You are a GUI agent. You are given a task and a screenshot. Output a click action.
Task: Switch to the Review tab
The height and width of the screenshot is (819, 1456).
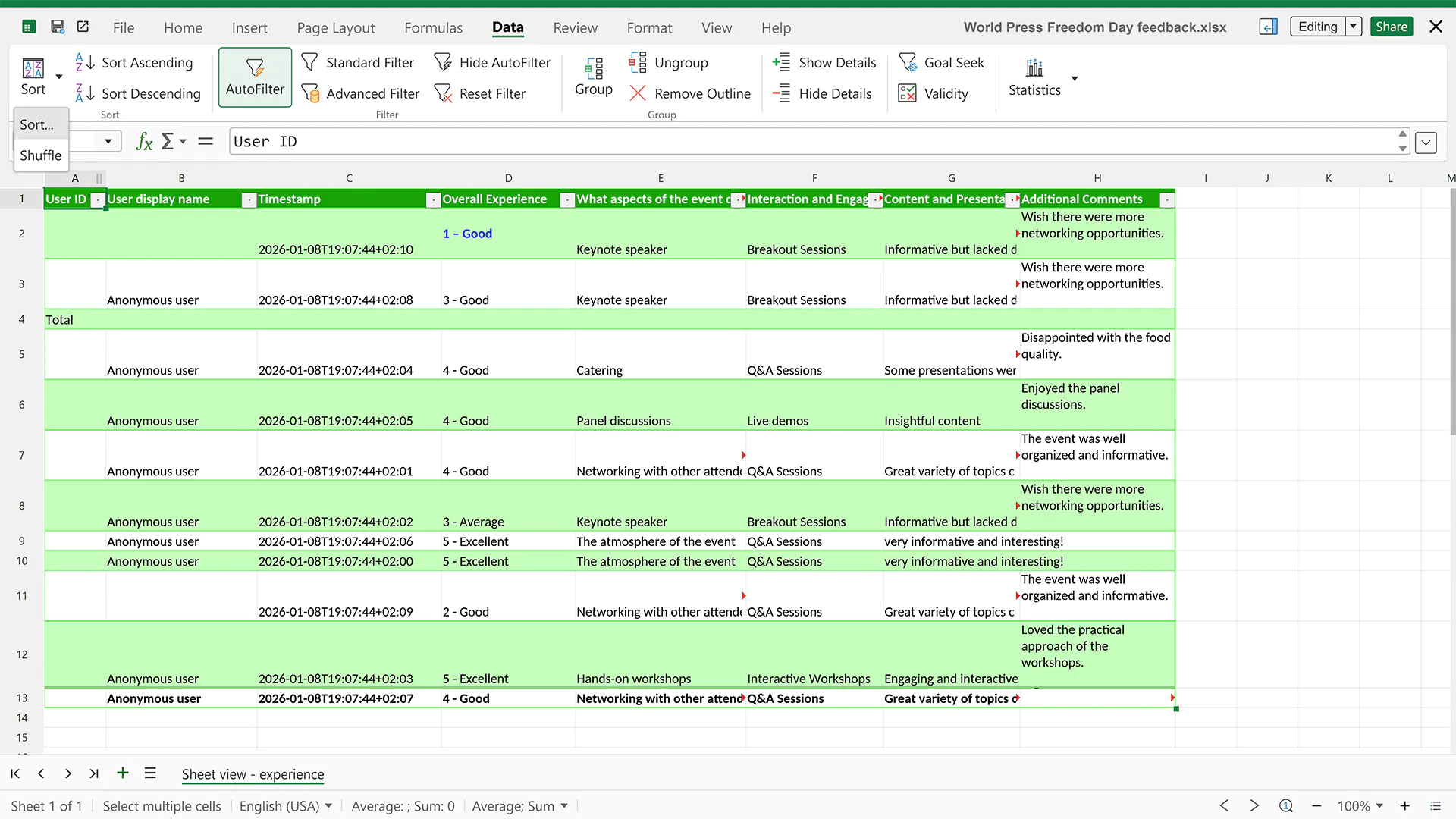pos(575,27)
